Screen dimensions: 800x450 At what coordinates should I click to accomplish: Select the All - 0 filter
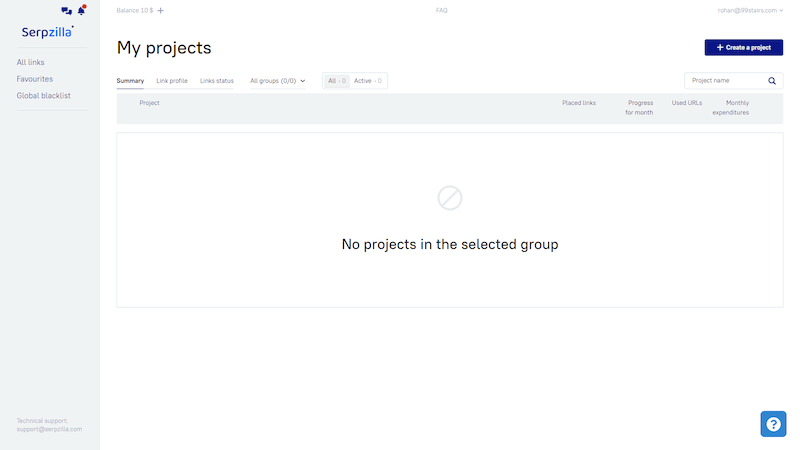click(337, 81)
